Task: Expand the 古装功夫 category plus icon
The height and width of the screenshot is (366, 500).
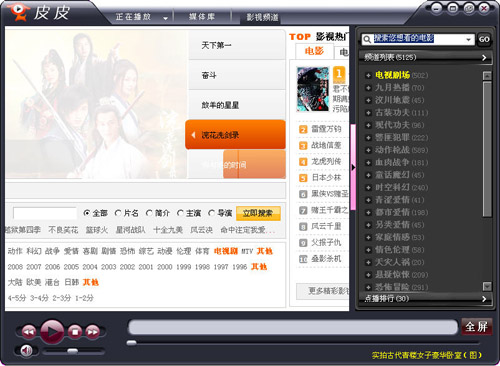Action: [368, 113]
